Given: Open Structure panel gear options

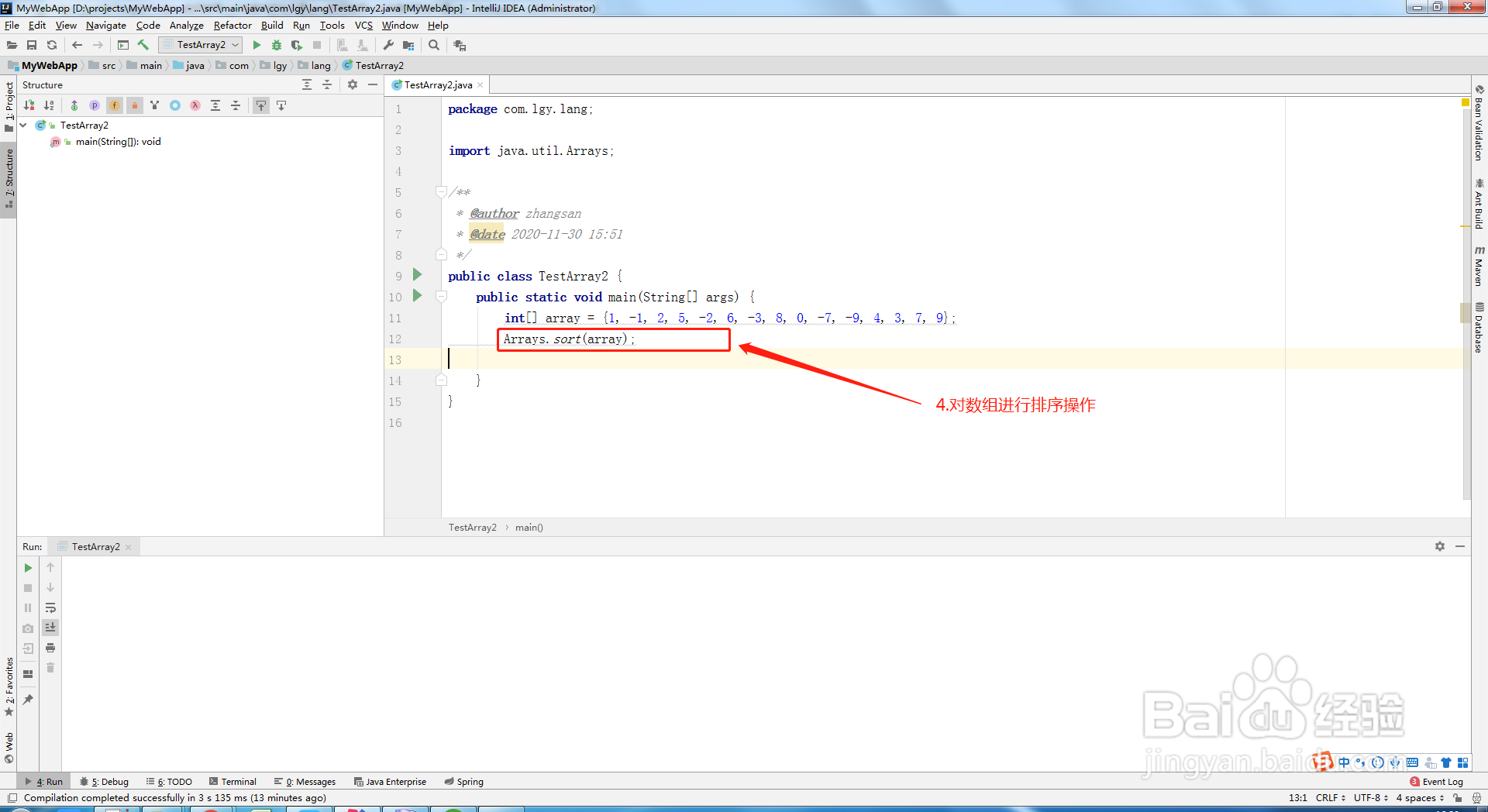Looking at the screenshot, I should click(353, 84).
